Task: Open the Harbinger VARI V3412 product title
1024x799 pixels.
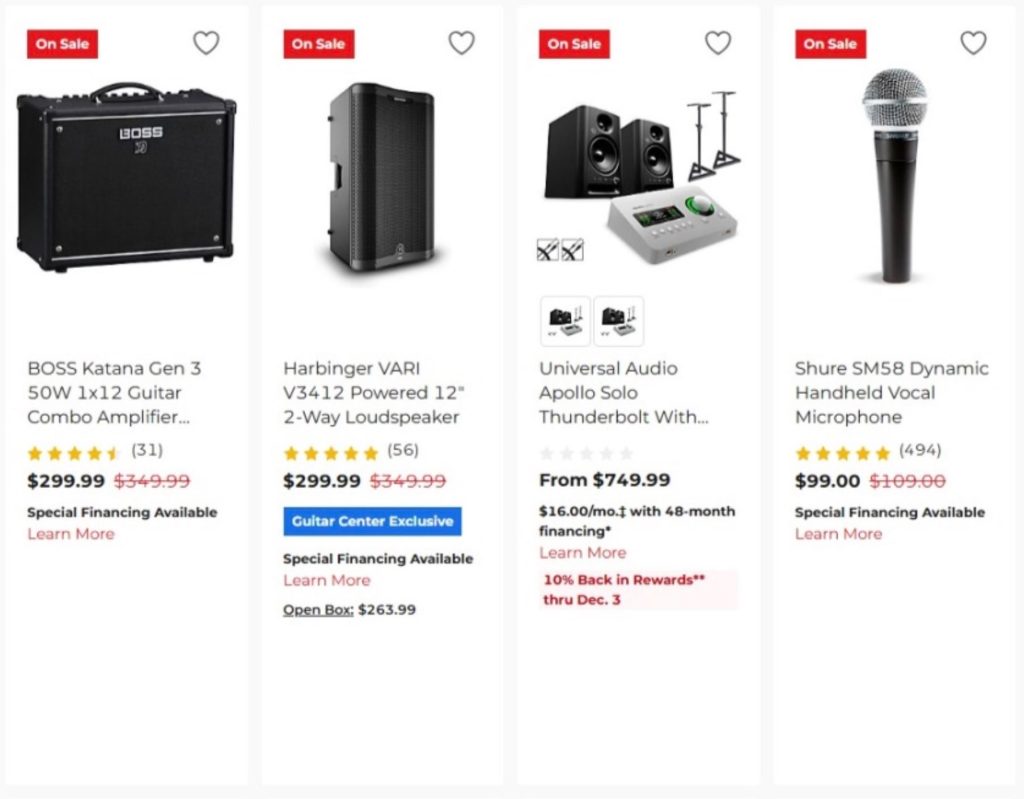Action: (x=371, y=392)
